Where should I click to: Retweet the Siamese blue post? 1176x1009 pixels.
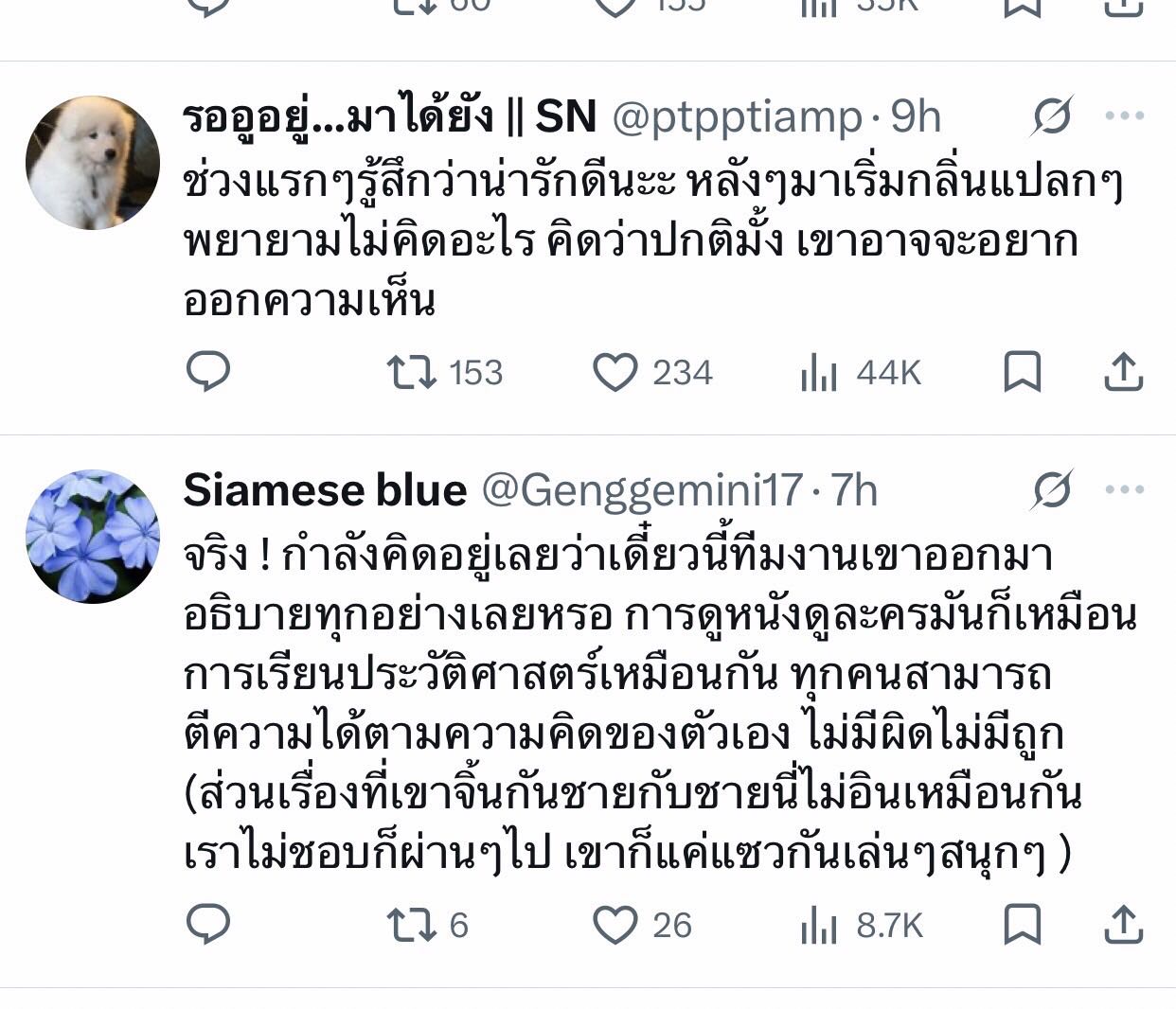(413, 925)
